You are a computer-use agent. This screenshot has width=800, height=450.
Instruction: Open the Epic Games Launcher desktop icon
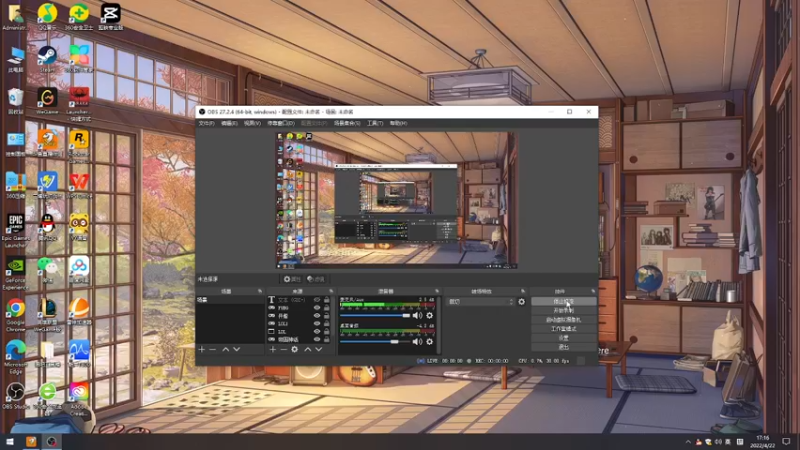(x=16, y=231)
